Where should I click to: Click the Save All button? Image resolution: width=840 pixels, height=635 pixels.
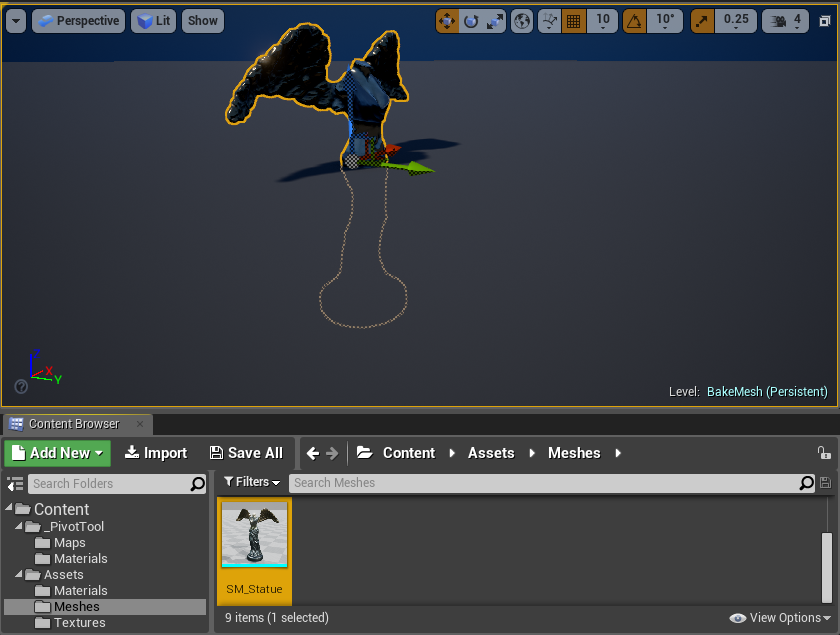tap(246, 453)
